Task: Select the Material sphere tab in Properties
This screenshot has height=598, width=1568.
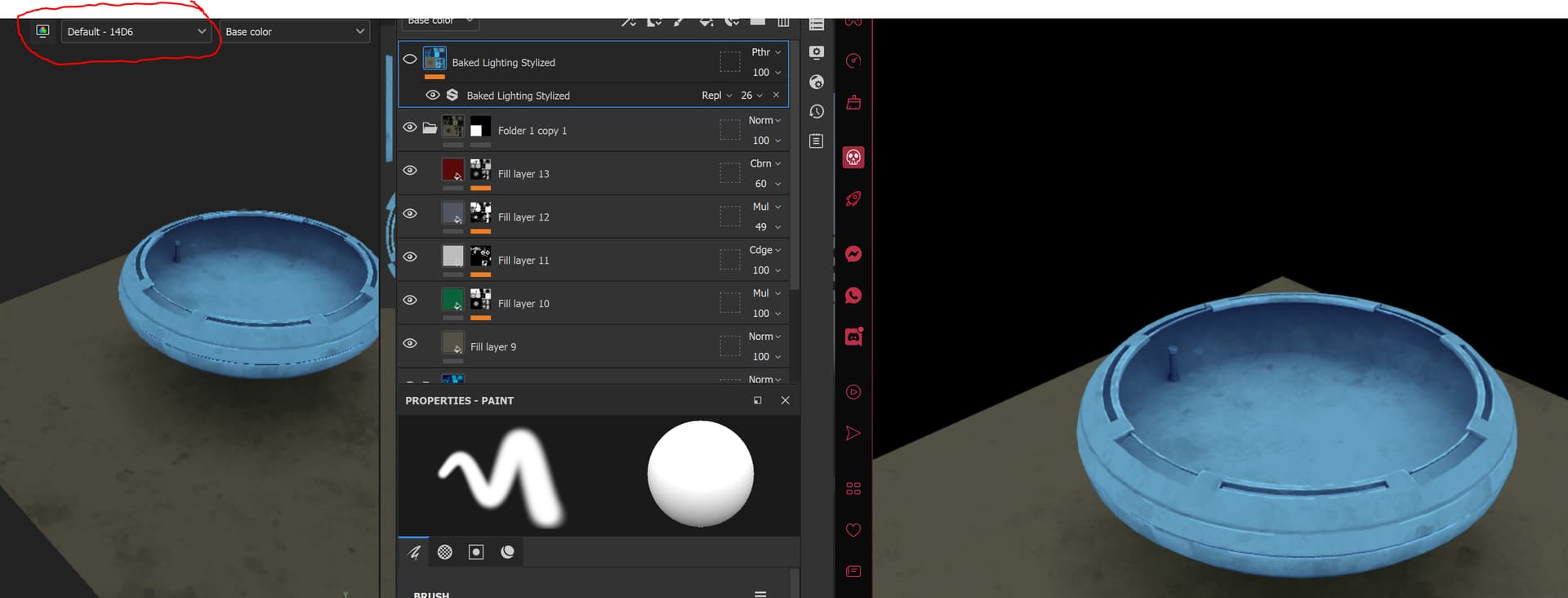Action: 507,552
